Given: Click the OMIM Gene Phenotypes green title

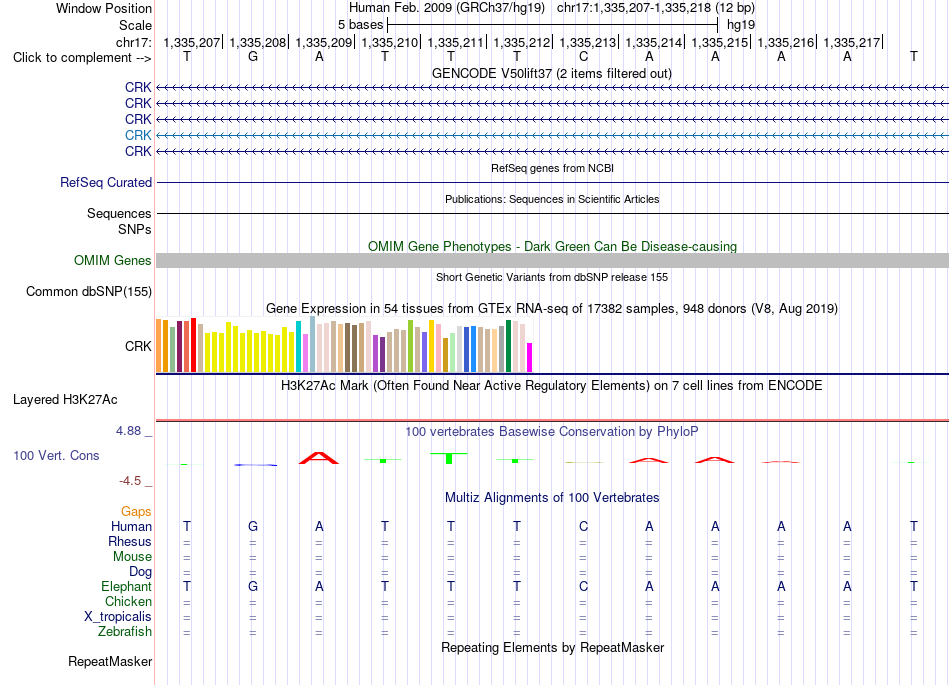Looking at the screenshot, I should 553,247.
